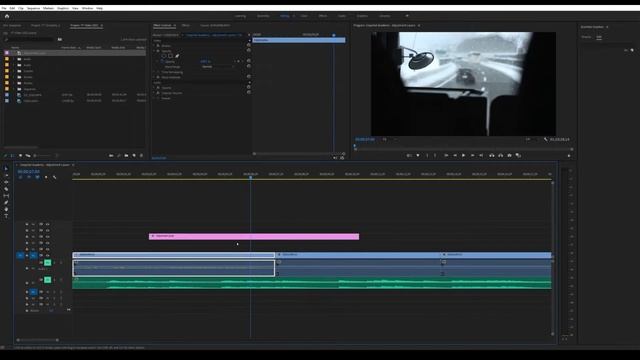Open Blend Mode Normal dropdown
The width and height of the screenshot is (640, 360).
click(x=218, y=67)
